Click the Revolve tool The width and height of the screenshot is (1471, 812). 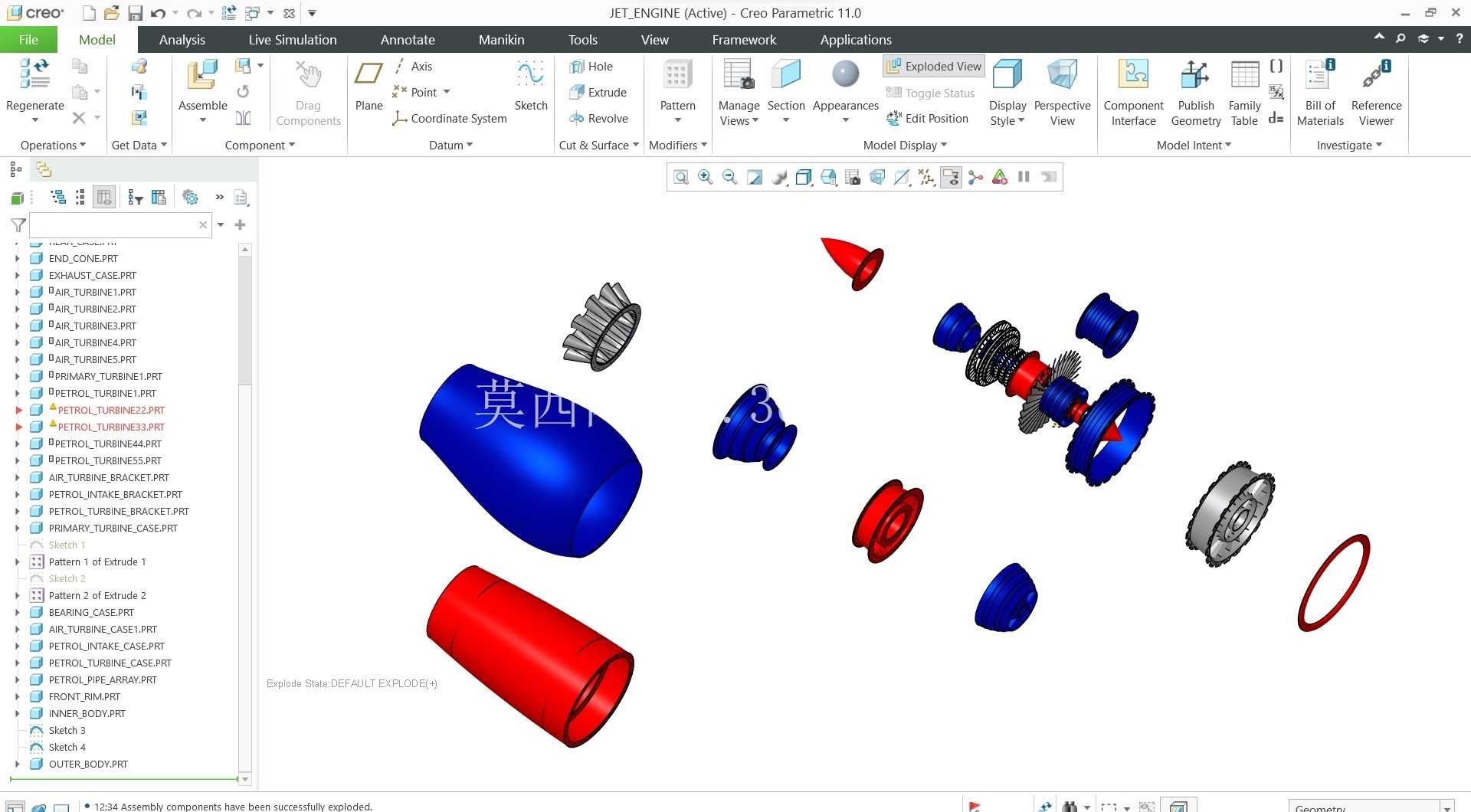coord(598,119)
